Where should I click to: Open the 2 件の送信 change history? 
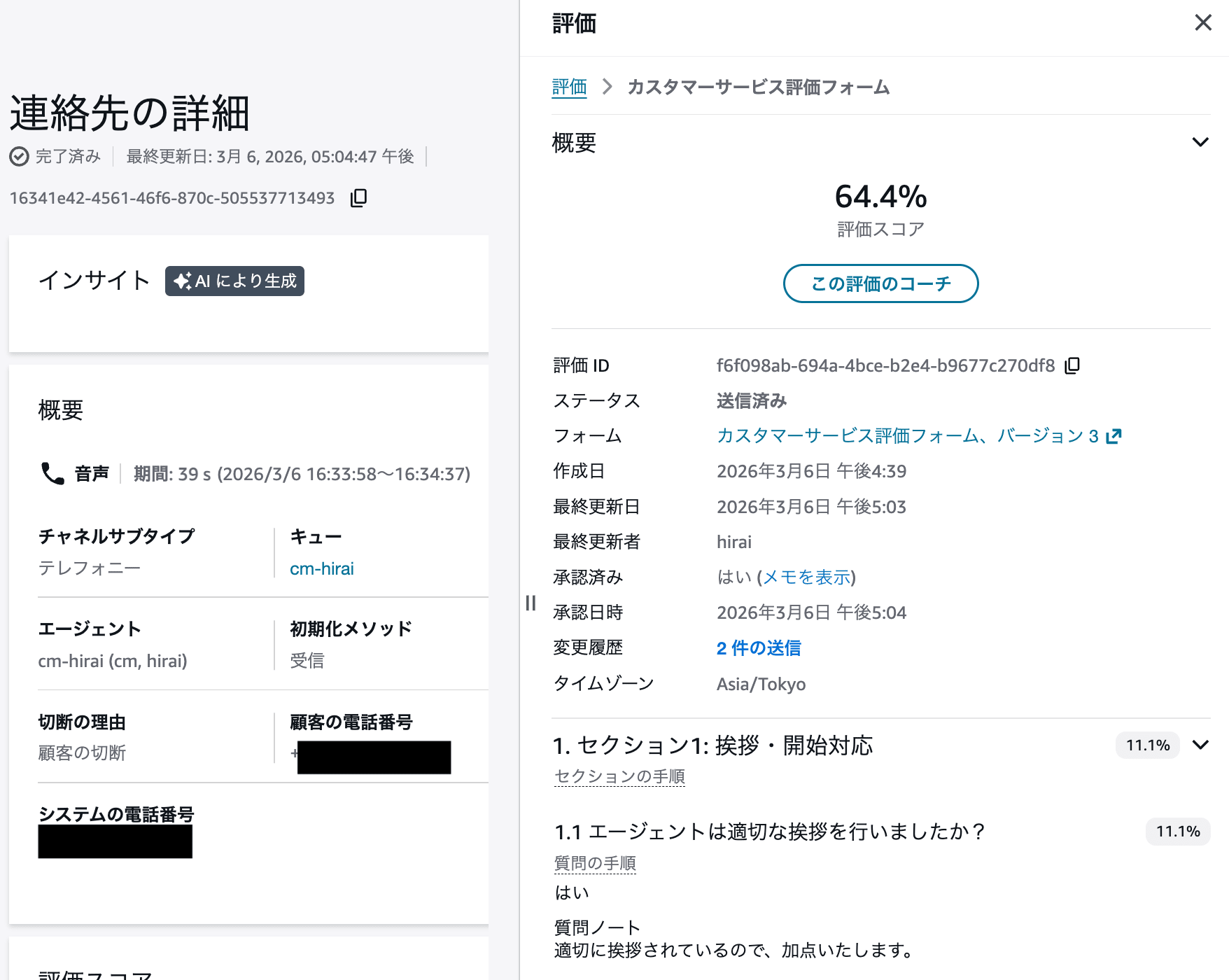[x=758, y=648]
